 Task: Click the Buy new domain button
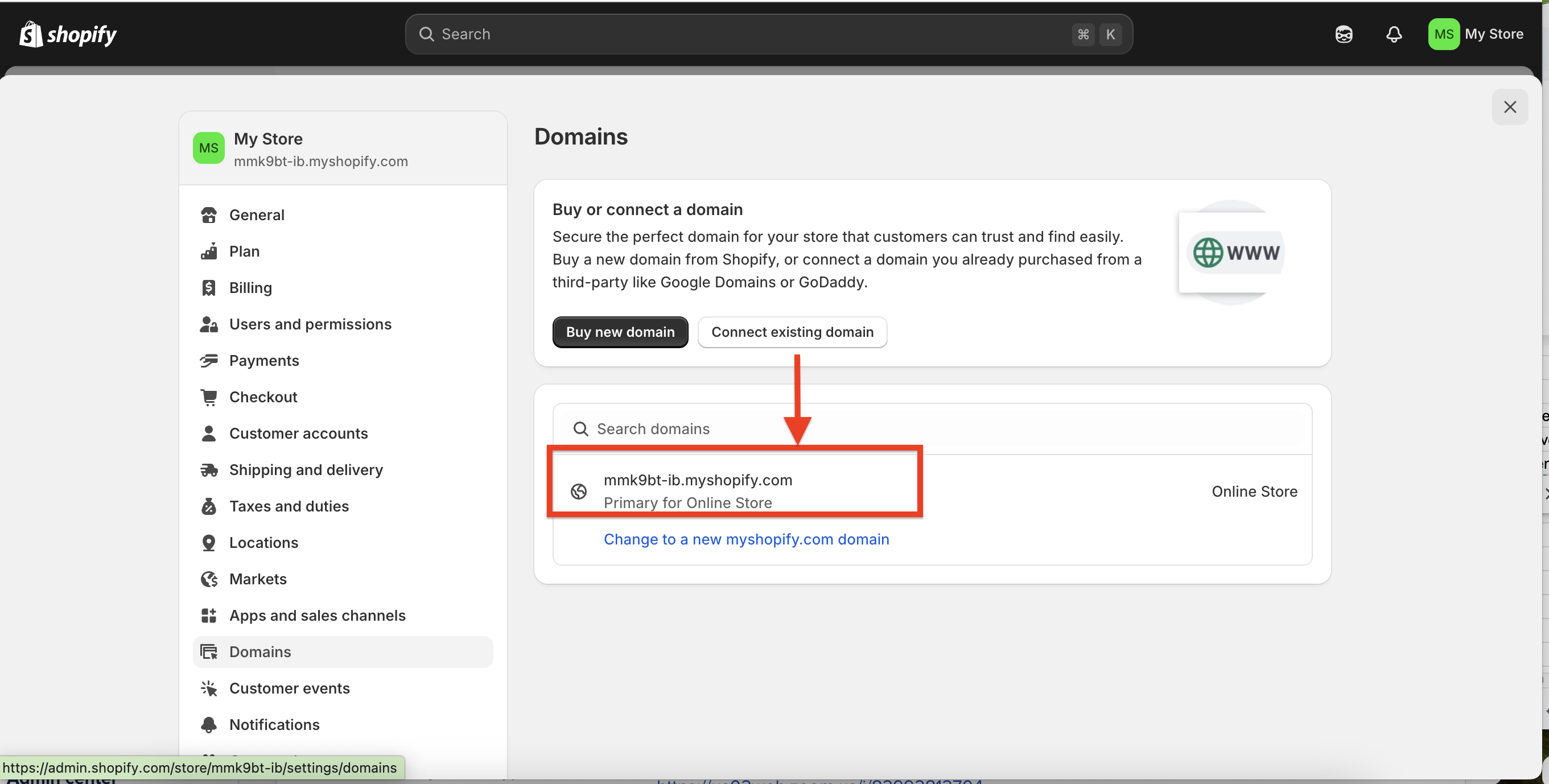click(620, 332)
